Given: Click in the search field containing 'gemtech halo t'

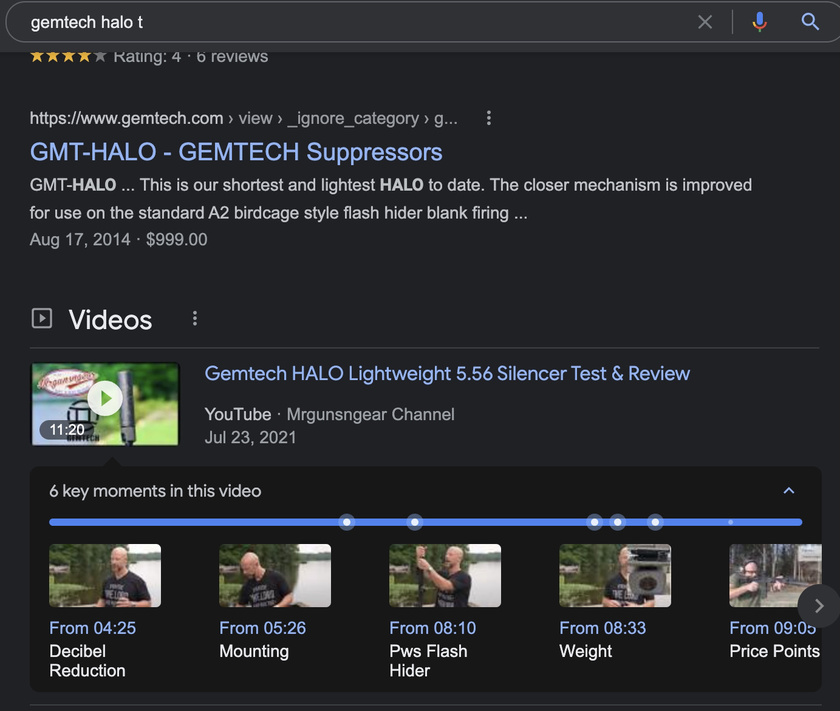Looking at the screenshot, I should pyautogui.click(x=354, y=22).
